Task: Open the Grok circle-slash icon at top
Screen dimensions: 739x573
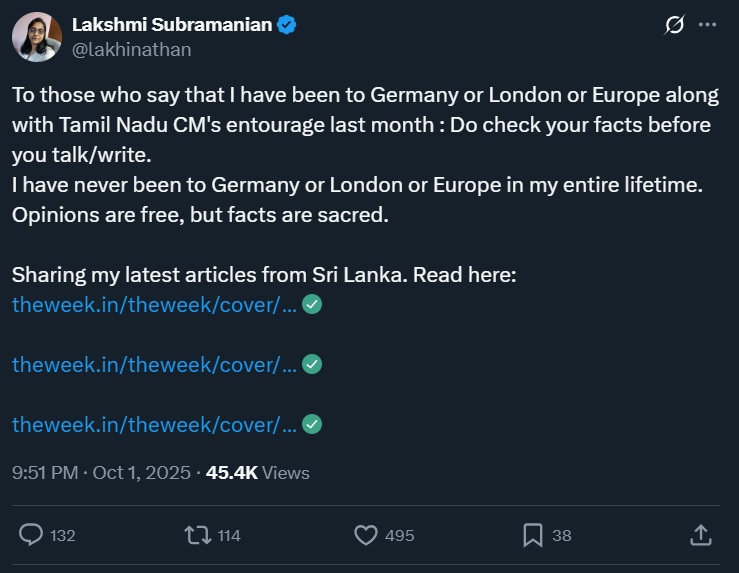Action: tap(674, 25)
